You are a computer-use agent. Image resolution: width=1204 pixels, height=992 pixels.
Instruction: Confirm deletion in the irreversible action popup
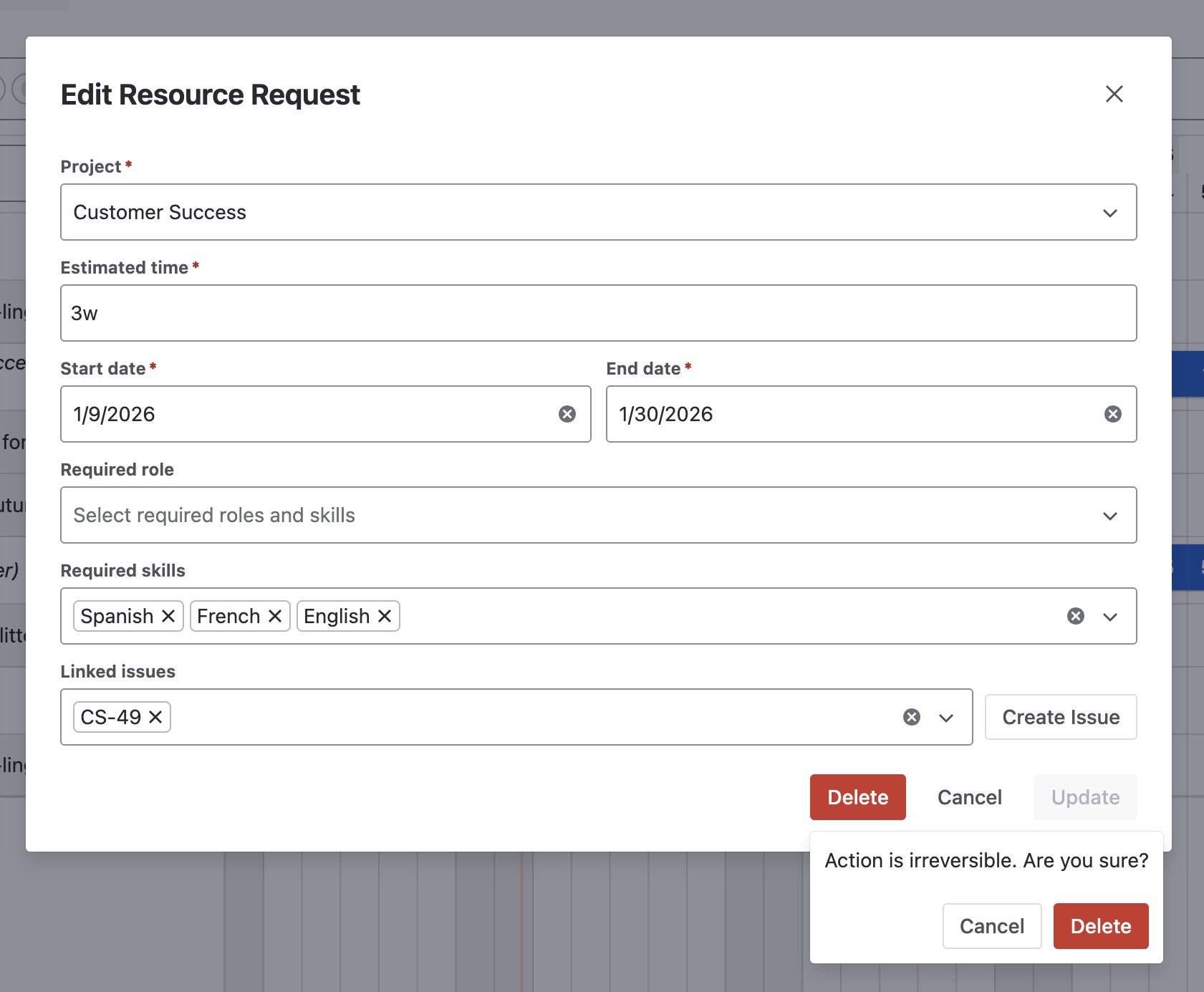pyautogui.click(x=1100, y=926)
